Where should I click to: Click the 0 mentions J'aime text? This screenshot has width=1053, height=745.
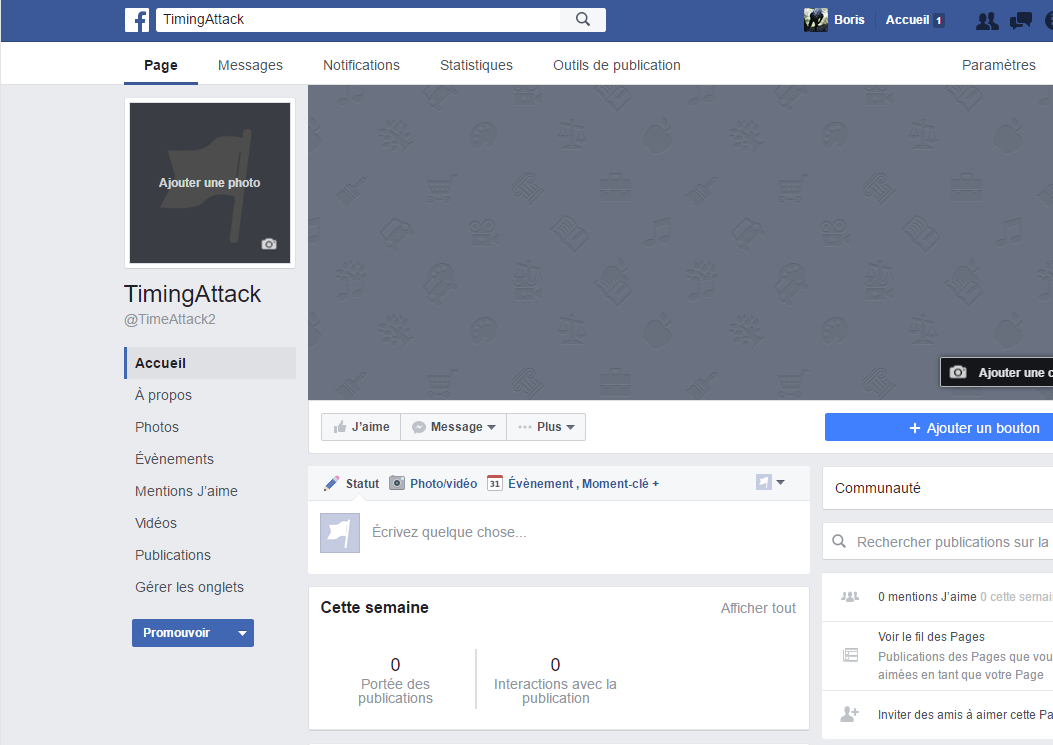tap(927, 597)
